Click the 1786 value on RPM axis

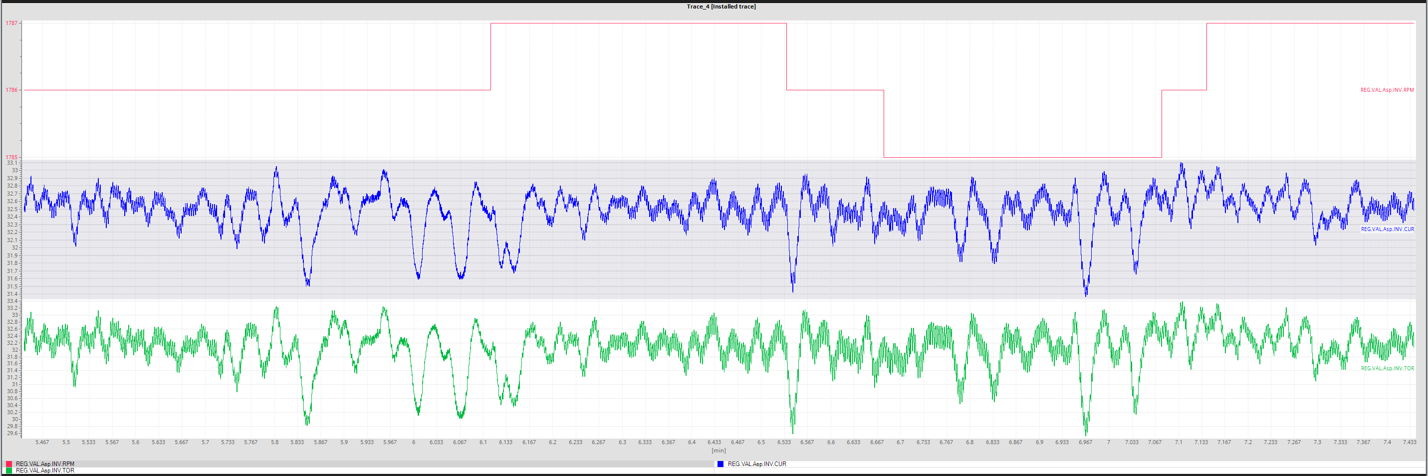click(12, 90)
